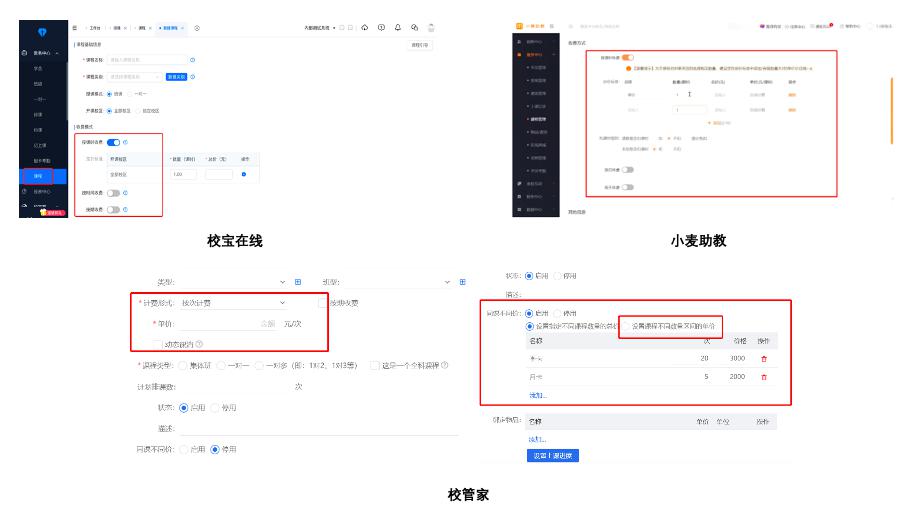
Task: Click the info icon beside the course name field
Action: (x=193, y=60)
